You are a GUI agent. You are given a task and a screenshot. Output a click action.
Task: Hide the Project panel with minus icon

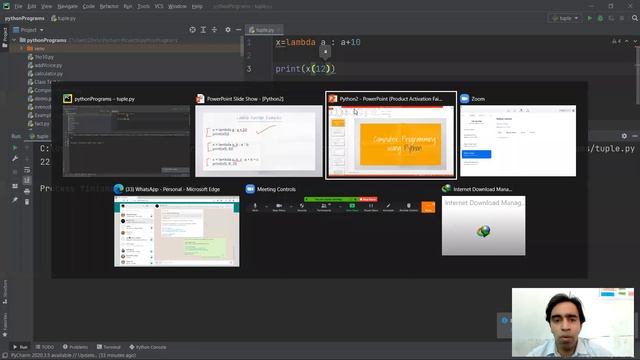pos(238,30)
